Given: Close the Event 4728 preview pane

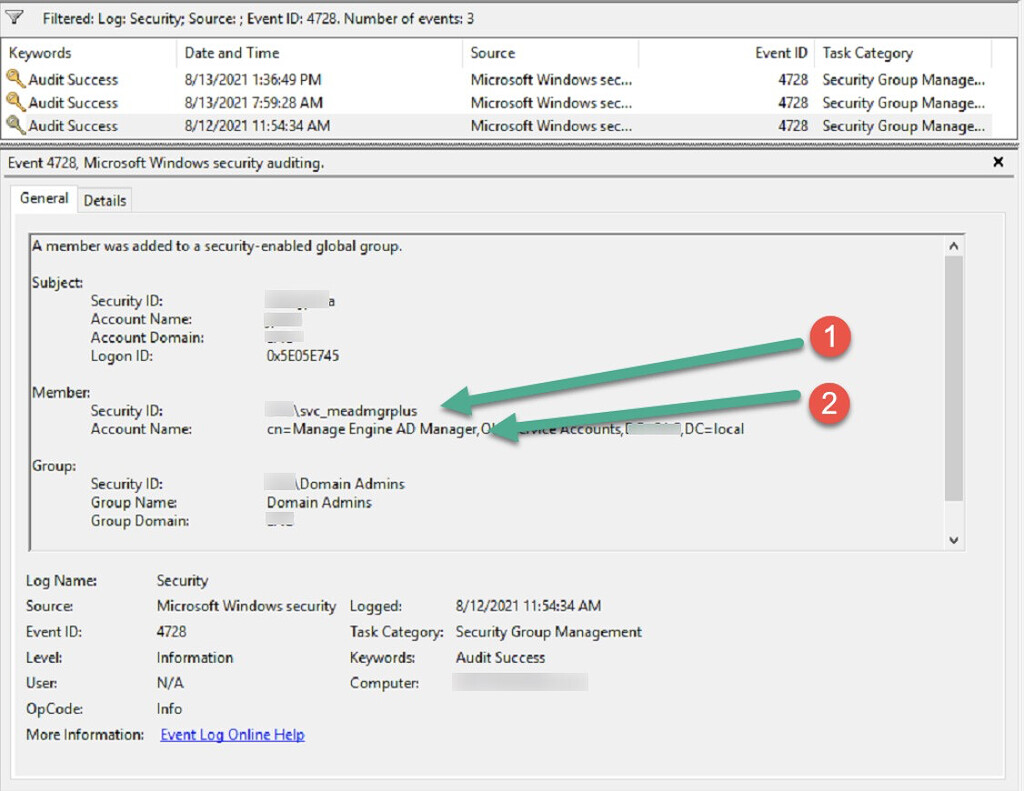Looking at the screenshot, I should pos(997,161).
